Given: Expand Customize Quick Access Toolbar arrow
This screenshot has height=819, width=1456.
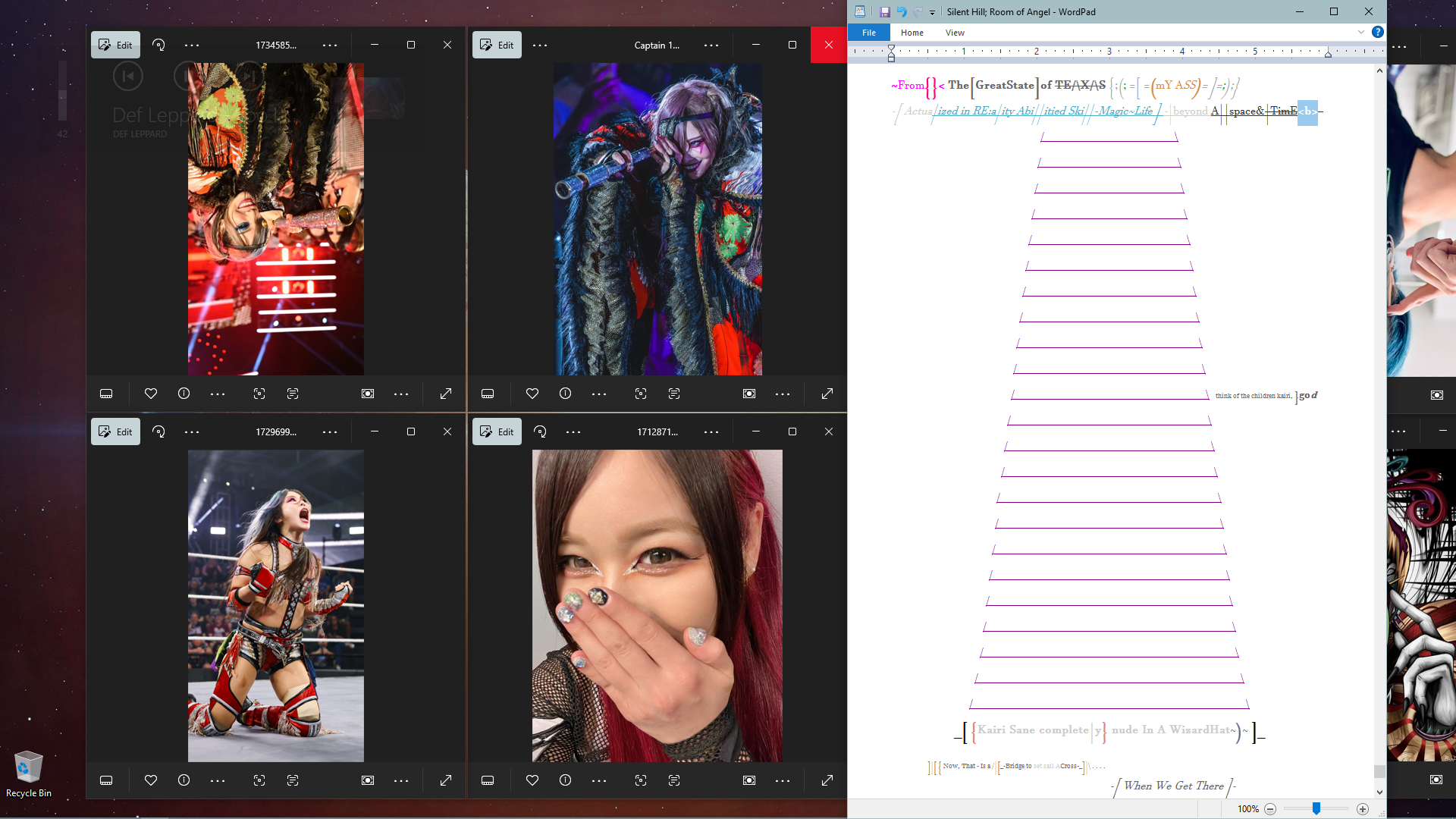Looking at the screenshot, I should (932, 12).
